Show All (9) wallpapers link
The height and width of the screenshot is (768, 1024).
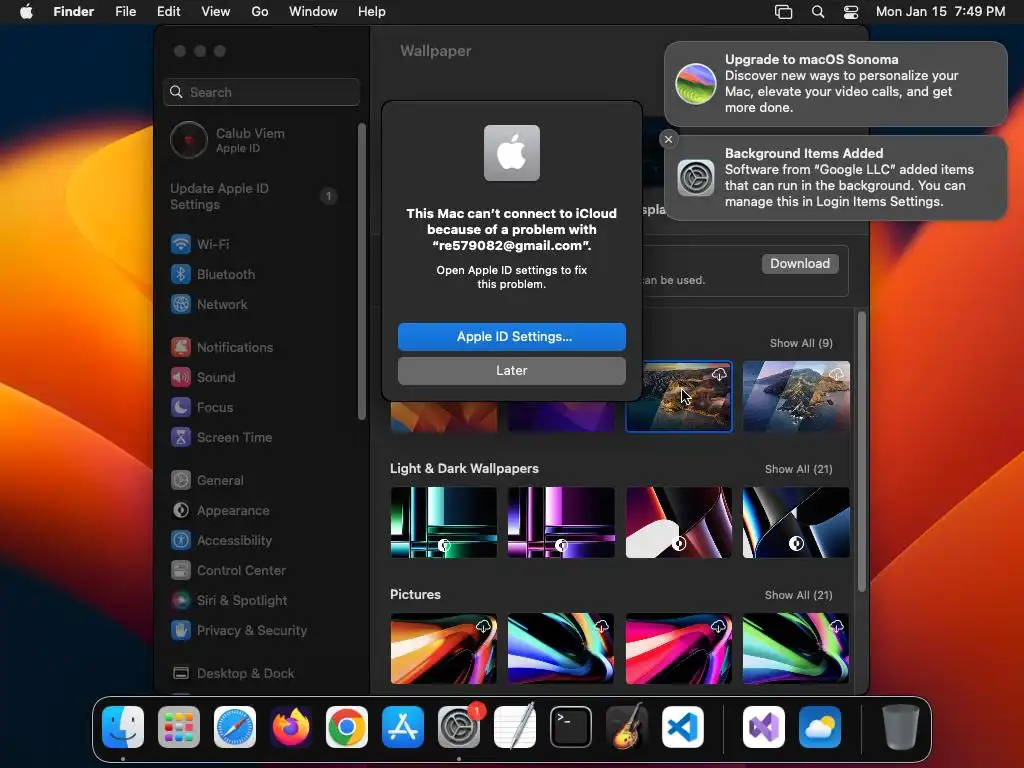click(x=801, y=343)
